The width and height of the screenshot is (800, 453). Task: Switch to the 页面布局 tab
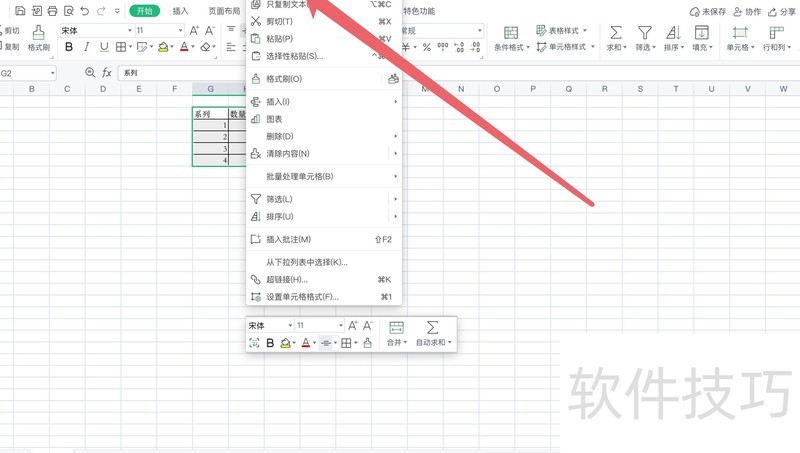pyautogui.click(x=224, y=11)
